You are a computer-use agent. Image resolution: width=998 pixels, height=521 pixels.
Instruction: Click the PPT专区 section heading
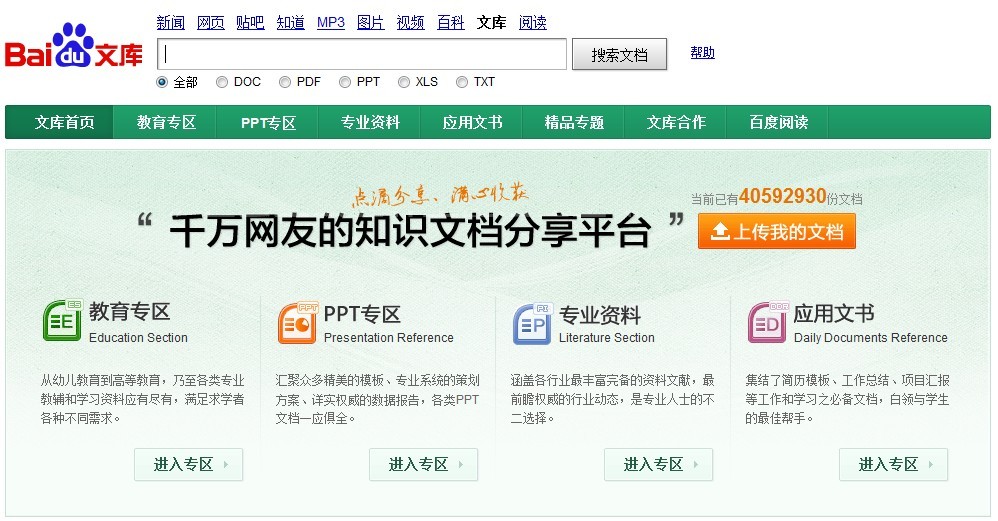tap(362, 314)
